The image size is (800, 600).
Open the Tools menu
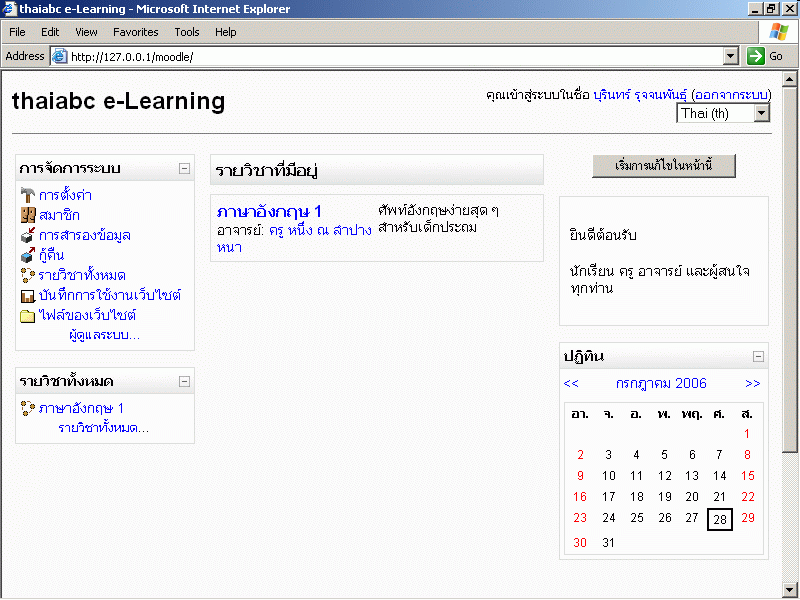click(x=187, y=32)
